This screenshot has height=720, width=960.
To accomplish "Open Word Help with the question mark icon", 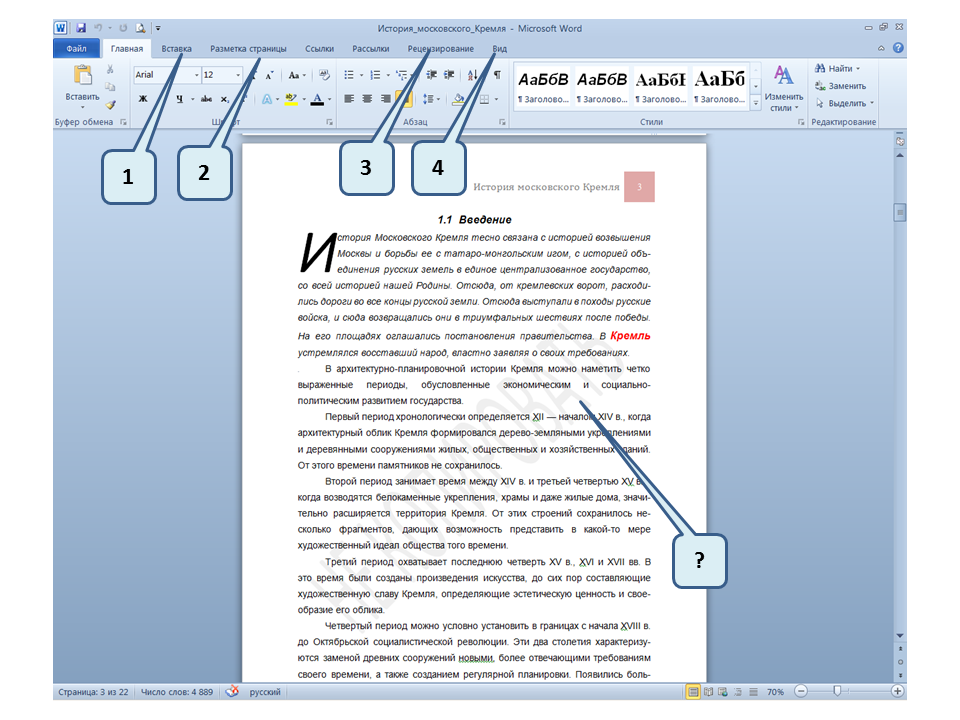I will (x=898, y=48).
